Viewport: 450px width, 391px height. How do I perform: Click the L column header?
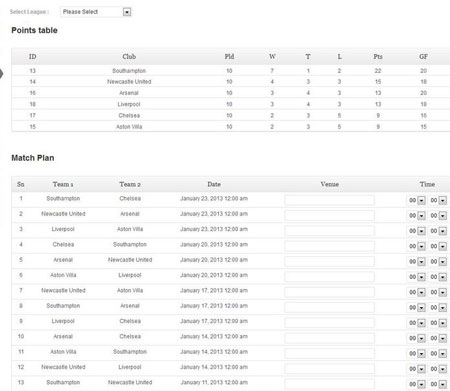coord(339,57)
